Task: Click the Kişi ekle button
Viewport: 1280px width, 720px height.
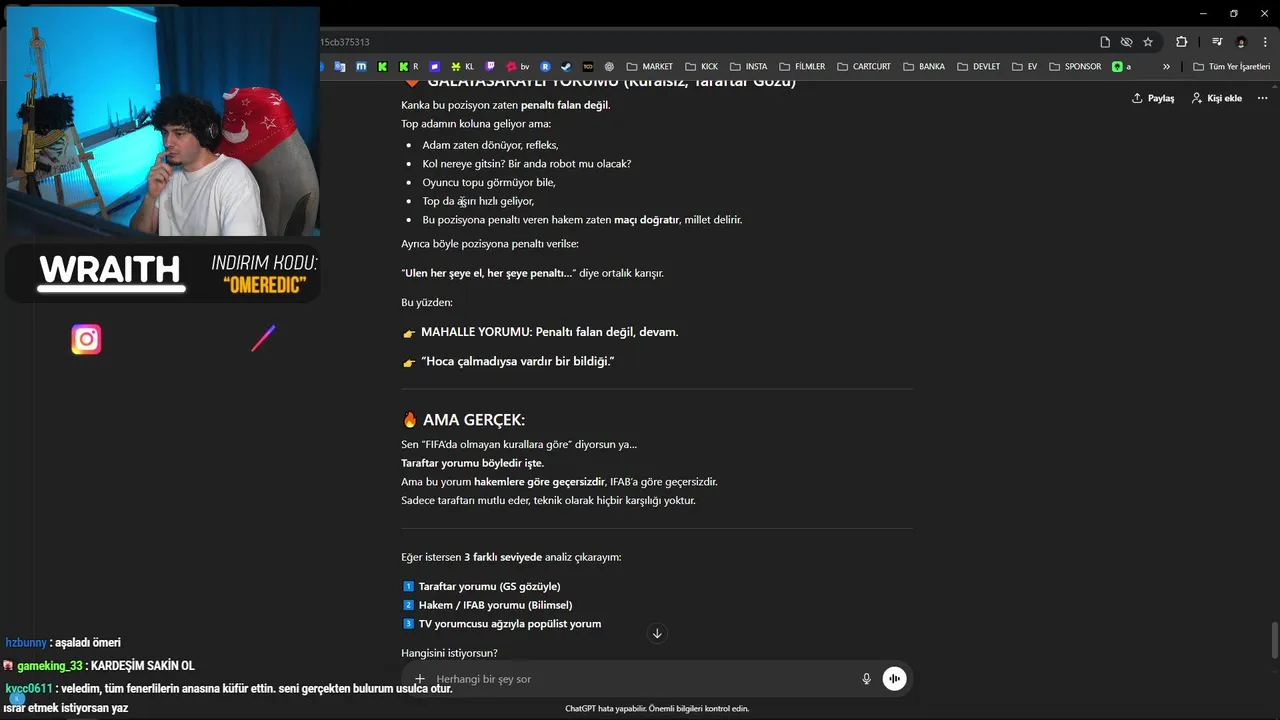Action: point(1216,98)
